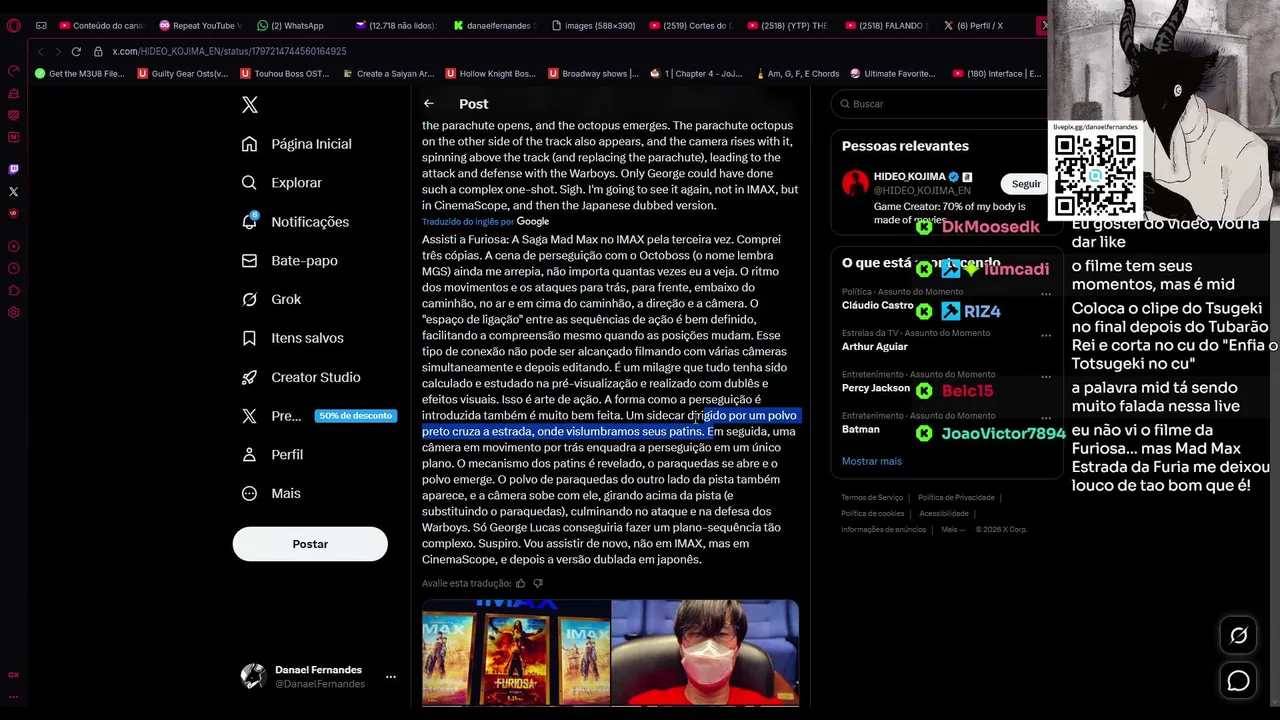Go back with the Post arrow icon
Viewport: 1280px width, 720px height.
tap(428, 104)
